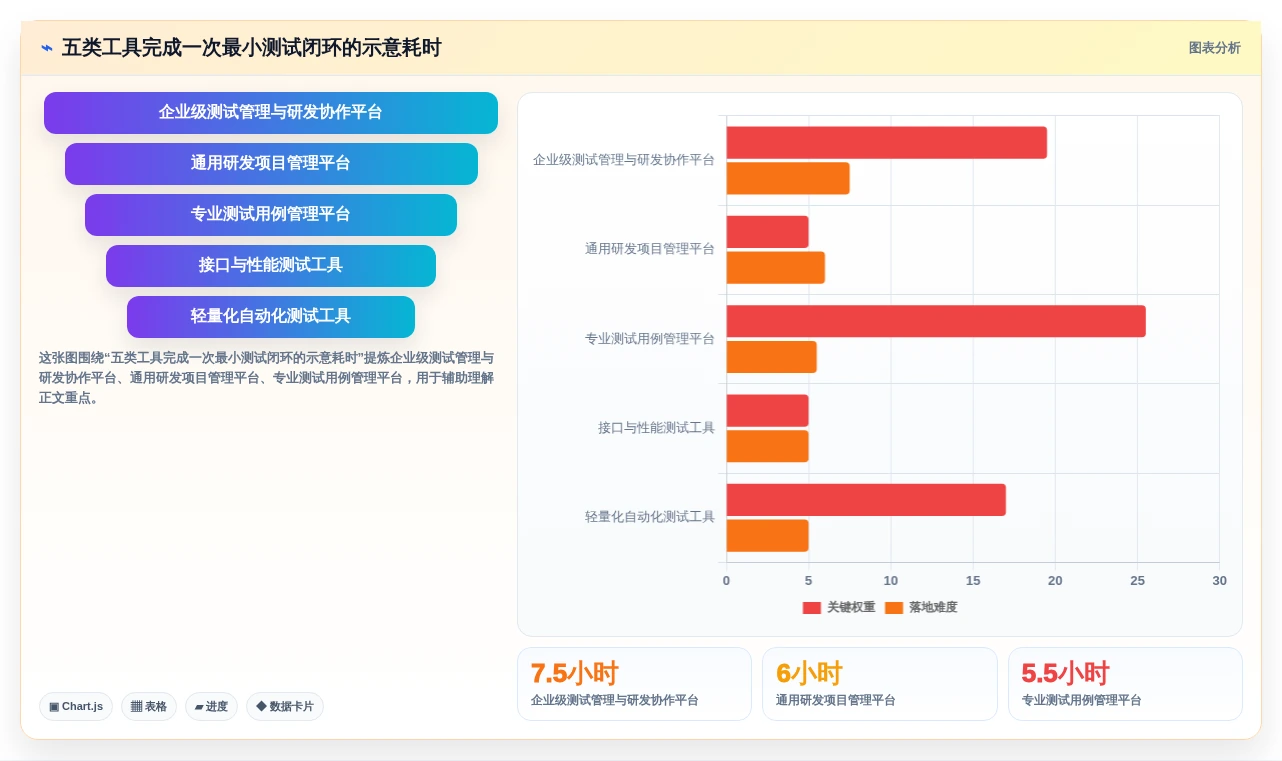Click orange bar for 专业测试用例管理平台

click(x=772, y=357)
